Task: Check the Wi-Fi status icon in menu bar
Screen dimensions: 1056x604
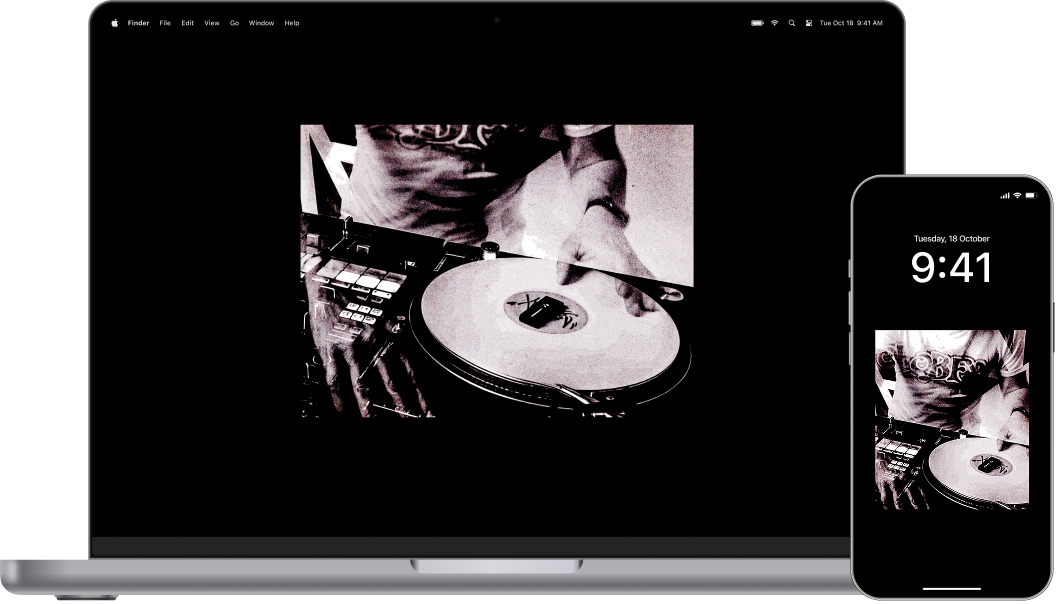Action: (773, 22)
